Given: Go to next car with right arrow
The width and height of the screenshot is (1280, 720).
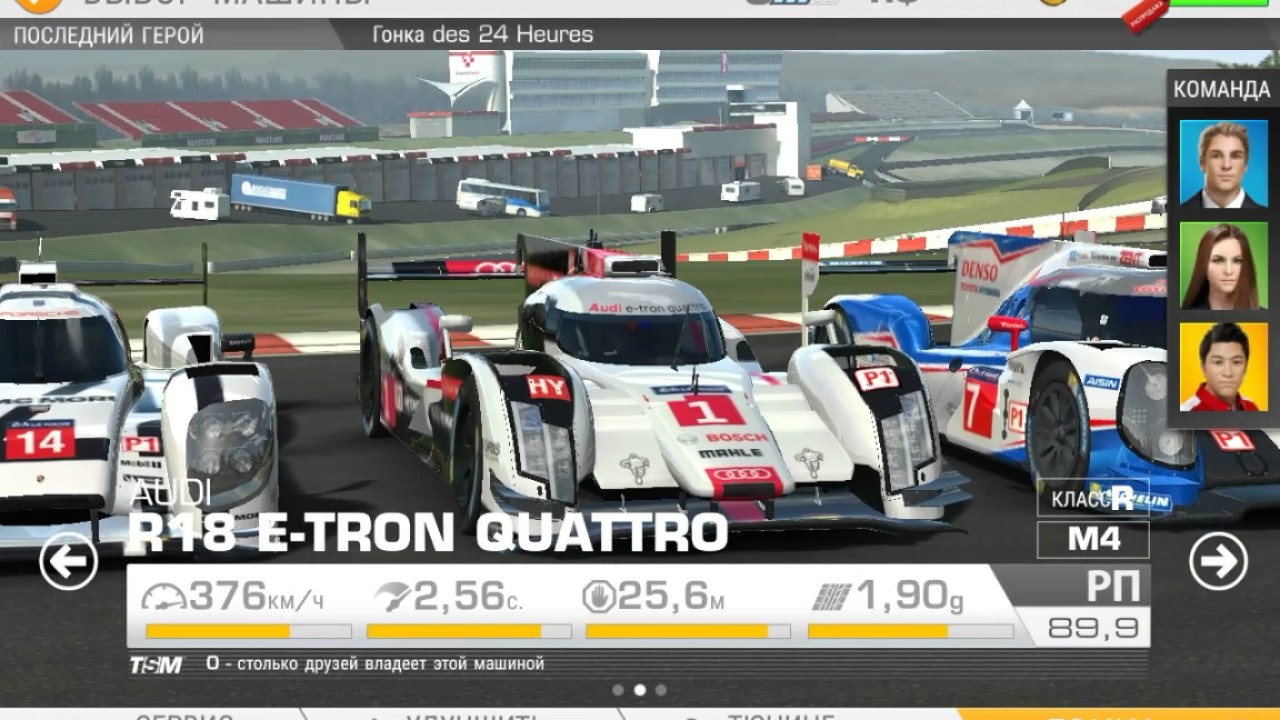Looking at the screenshot, I should pyautogui.click(x=1218, y=561).
